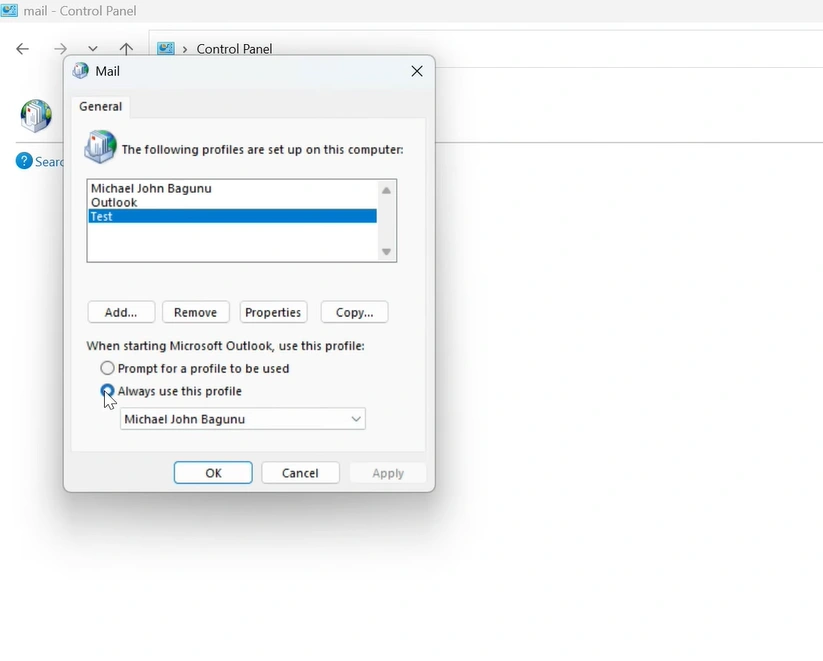Click the mail profiles globe icon in dialog
Viewport: 823px width, 661px height.
pyautogui.click(x=100, y=146)
